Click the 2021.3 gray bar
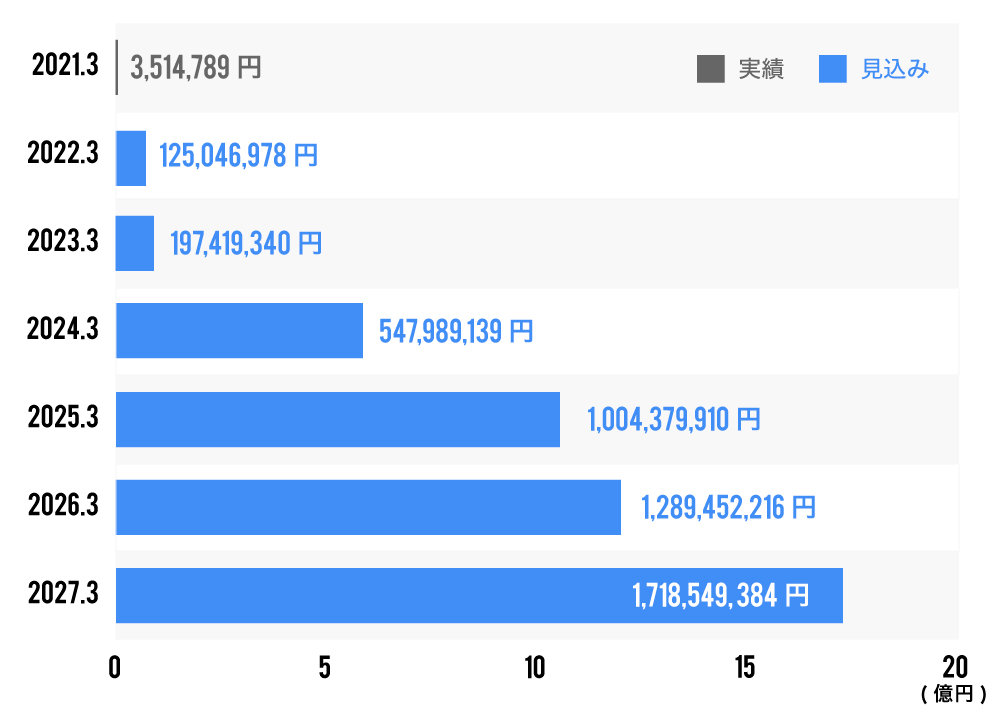 [117, 67]
